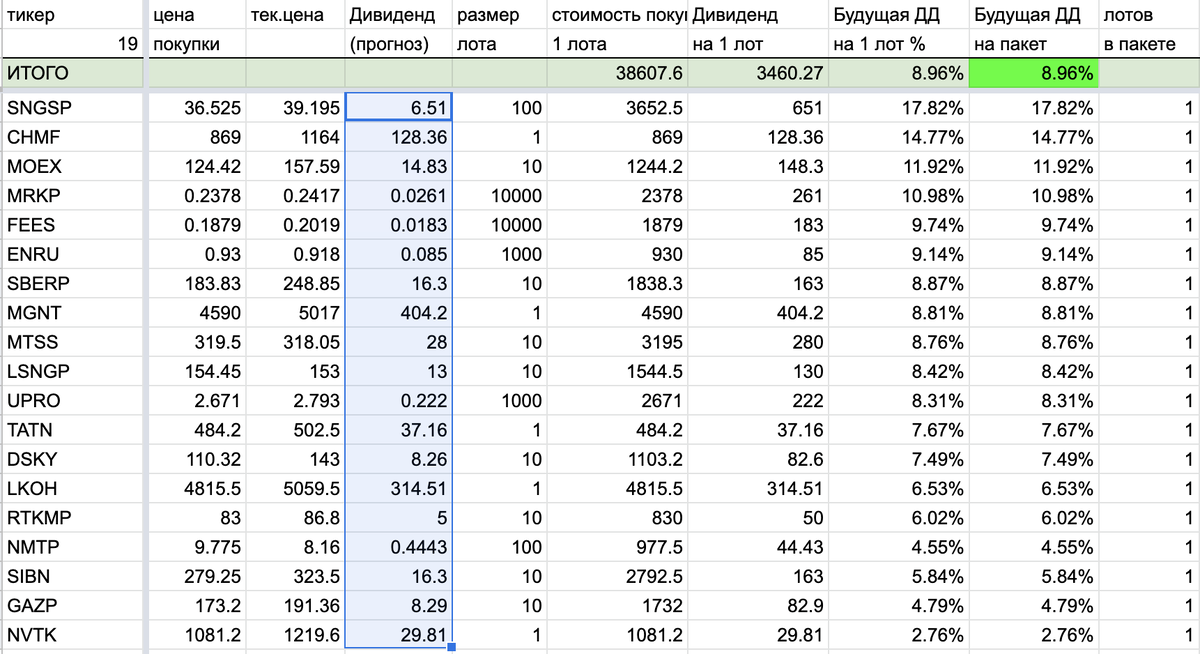Select the SBERP ticker cell
The width and height of the screenshot is (1200, 654).
72,283
